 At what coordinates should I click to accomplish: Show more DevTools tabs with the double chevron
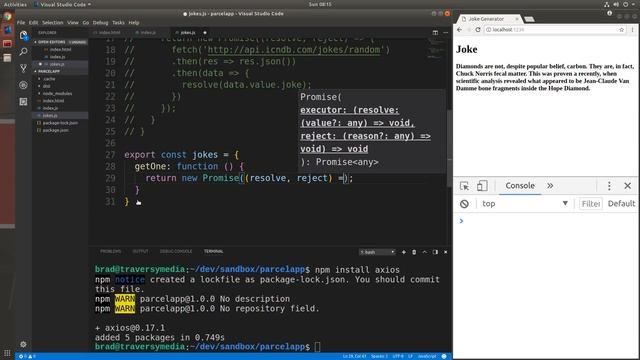point(550,186)
